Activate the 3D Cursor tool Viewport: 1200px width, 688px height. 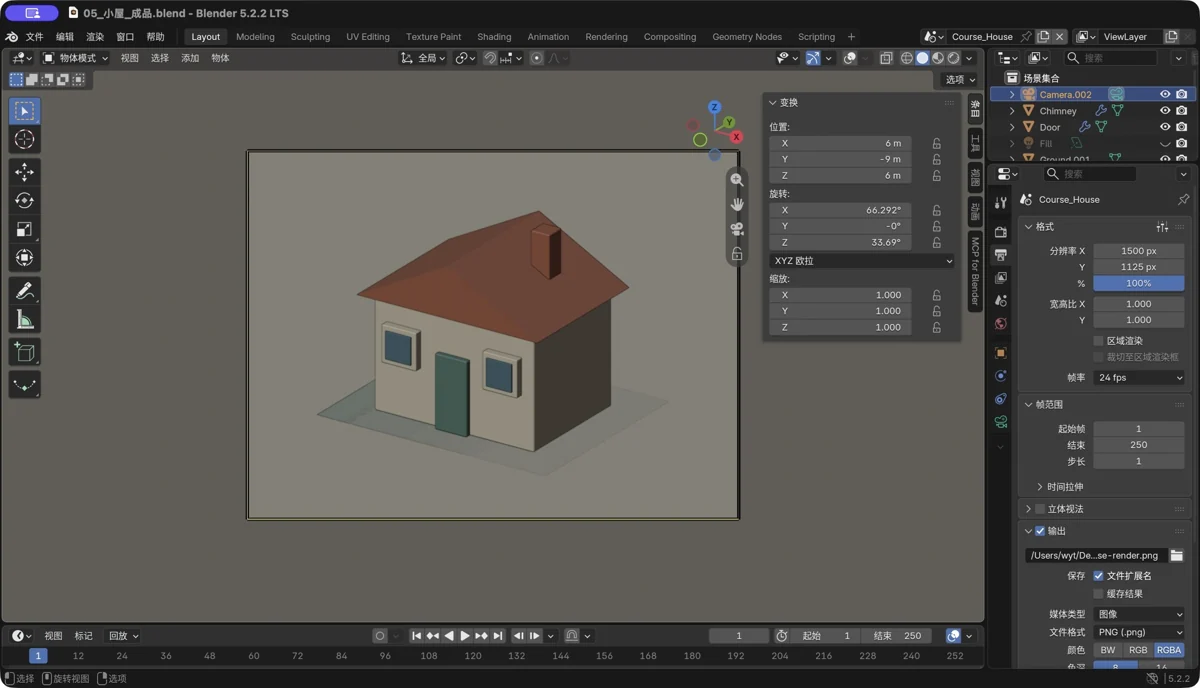click(x=25, y=140)
